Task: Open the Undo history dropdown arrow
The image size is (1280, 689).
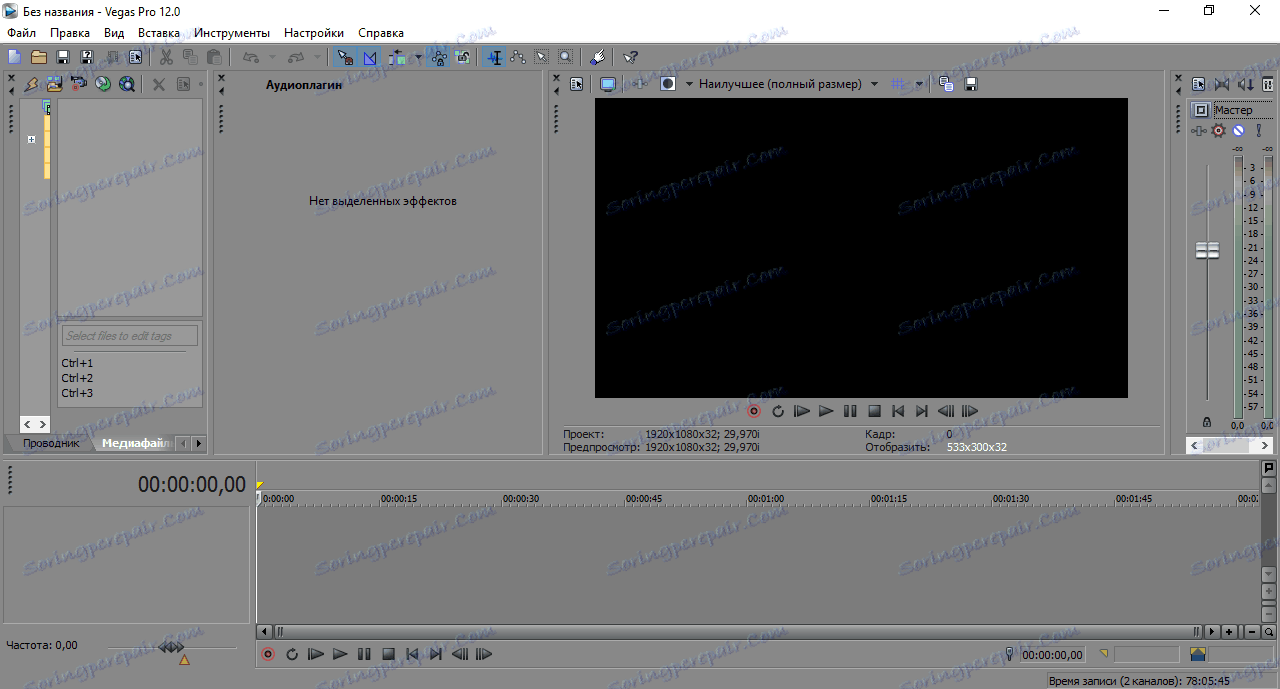Action: pos(272,57)
